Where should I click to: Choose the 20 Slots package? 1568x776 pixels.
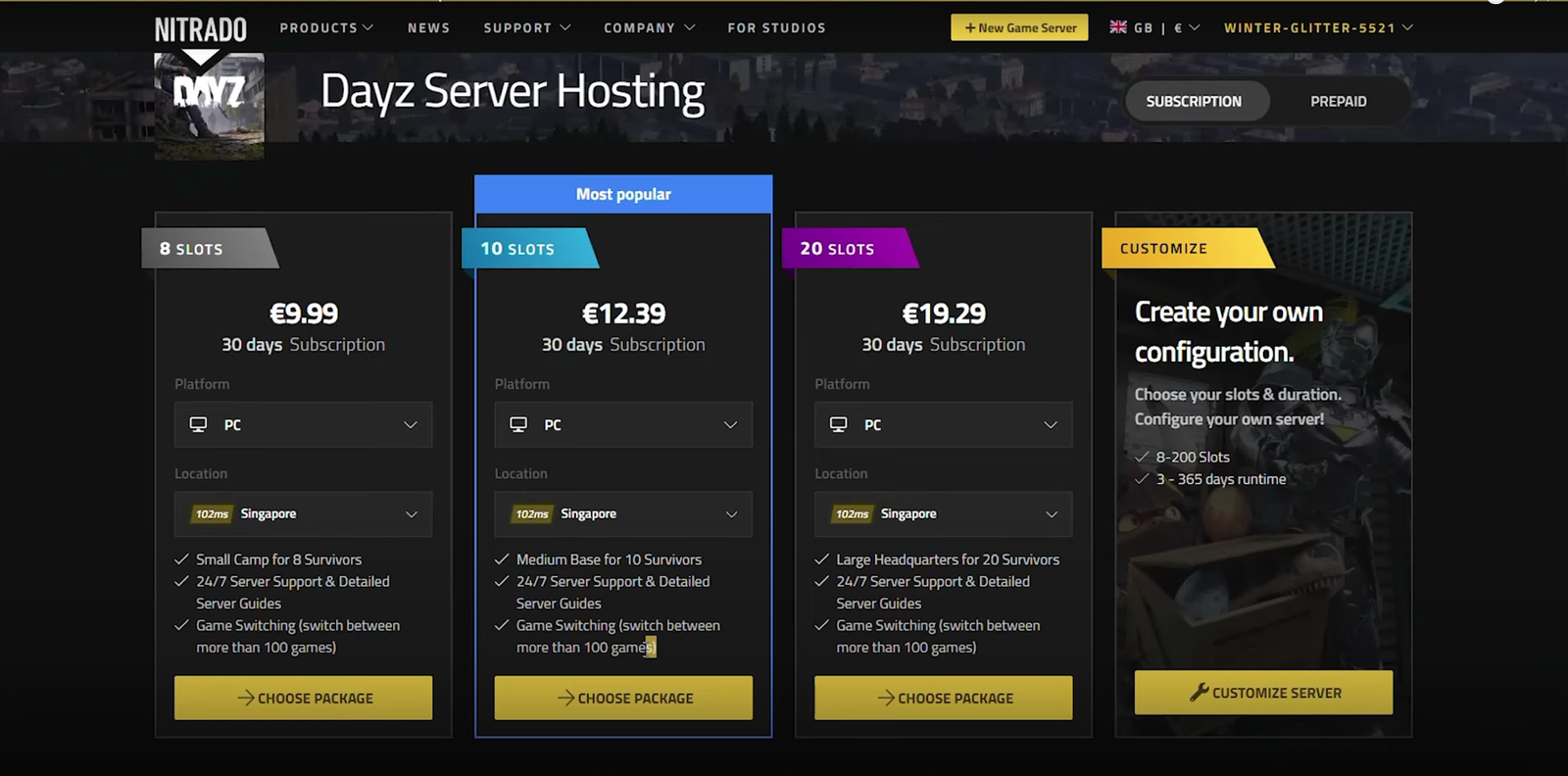(x=944, y=698)
